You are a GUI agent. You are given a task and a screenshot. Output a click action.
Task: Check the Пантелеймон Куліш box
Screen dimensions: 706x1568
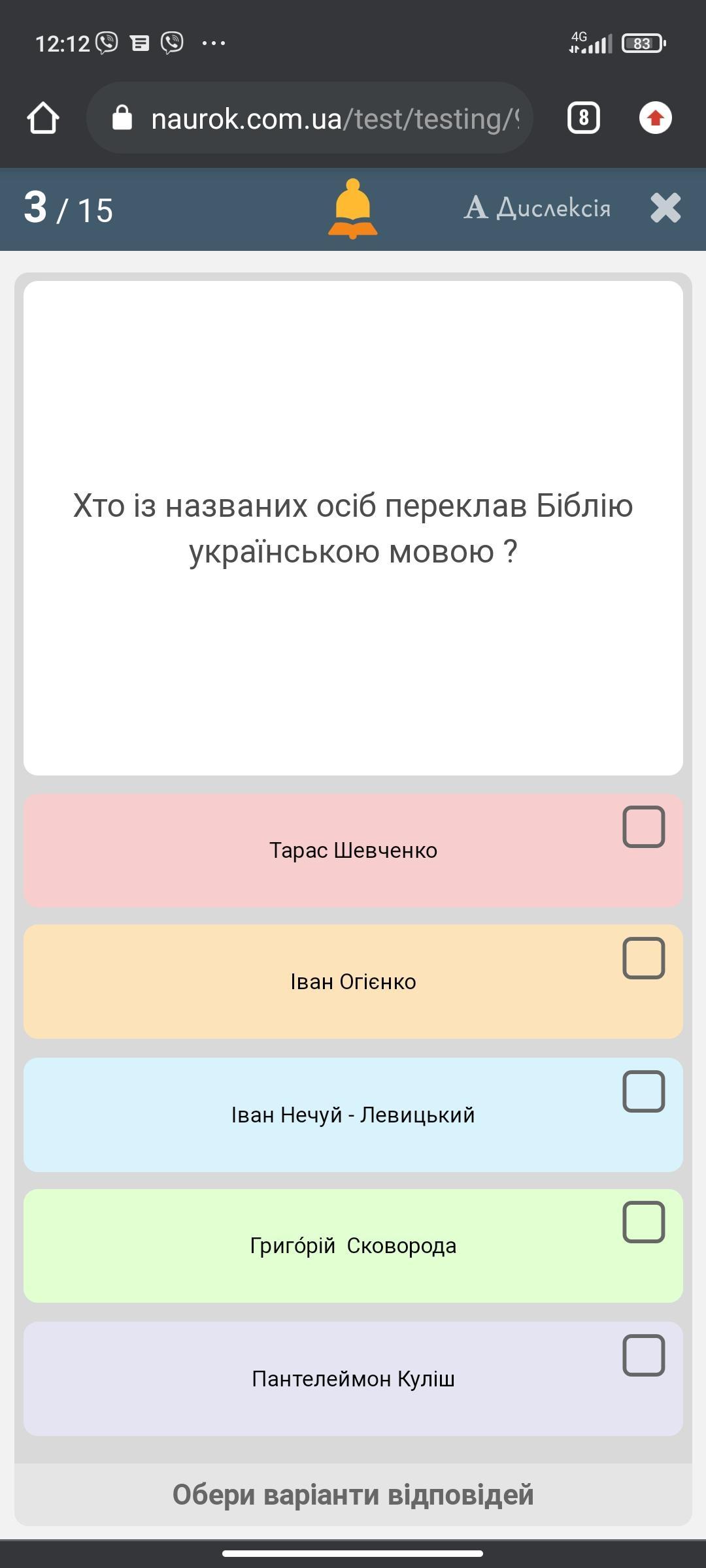[x=644, y=1355]
